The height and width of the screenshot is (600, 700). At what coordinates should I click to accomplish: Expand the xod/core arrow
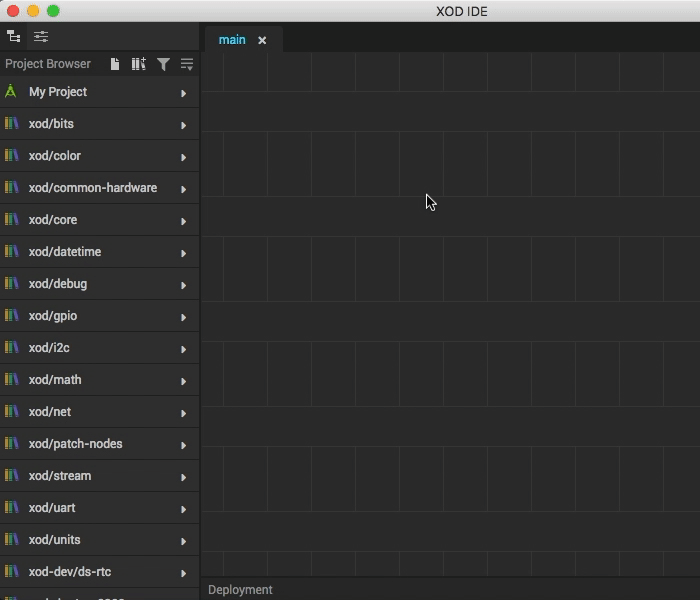[183, 221]
